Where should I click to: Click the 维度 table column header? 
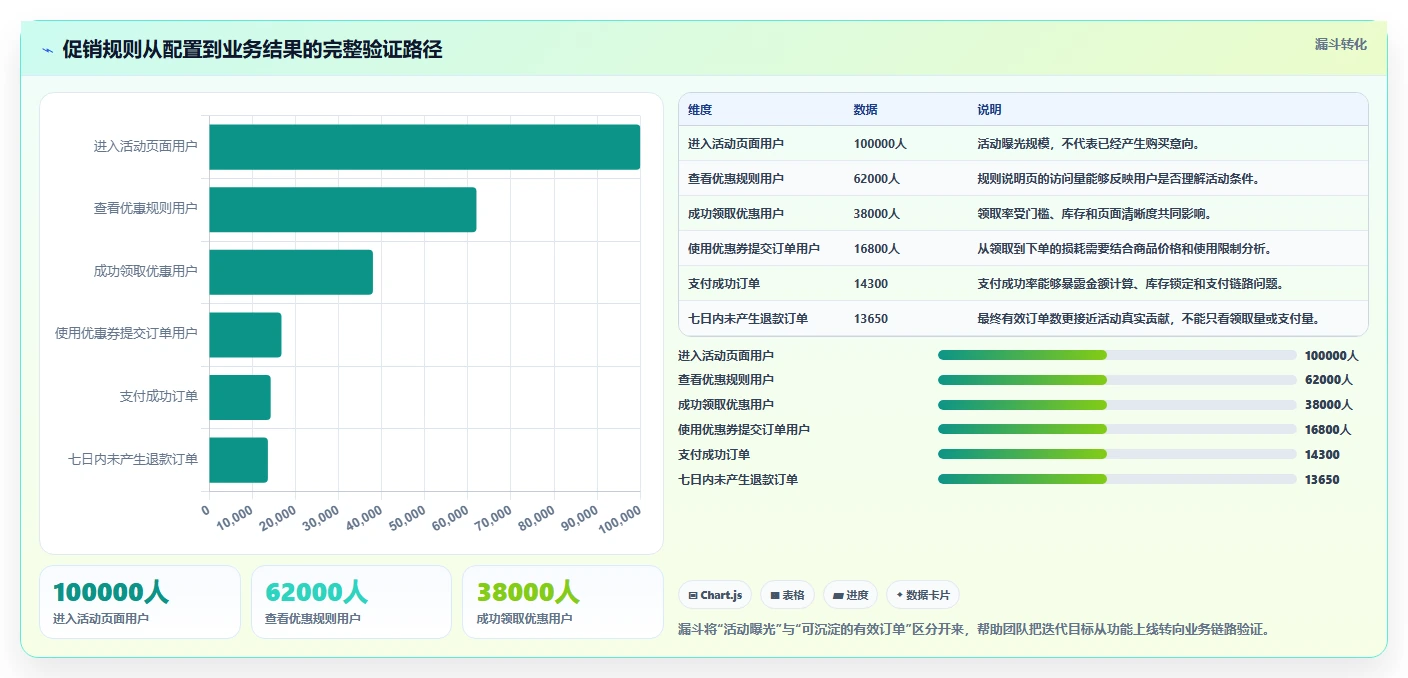point(700,109)
